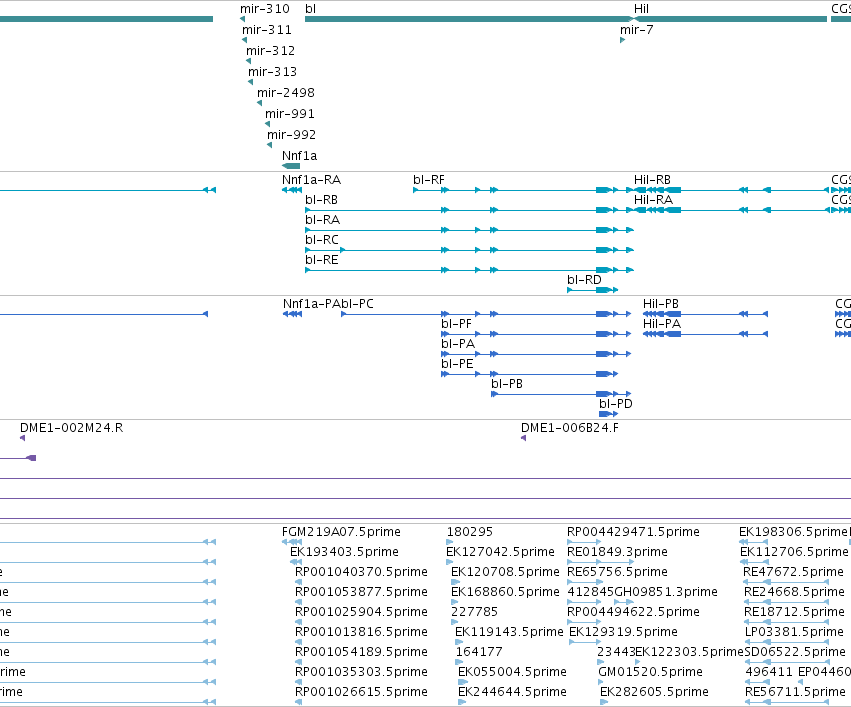Select the EK168860.5prime label
This screenshot has height=707, width=851.
pos(505,593)
